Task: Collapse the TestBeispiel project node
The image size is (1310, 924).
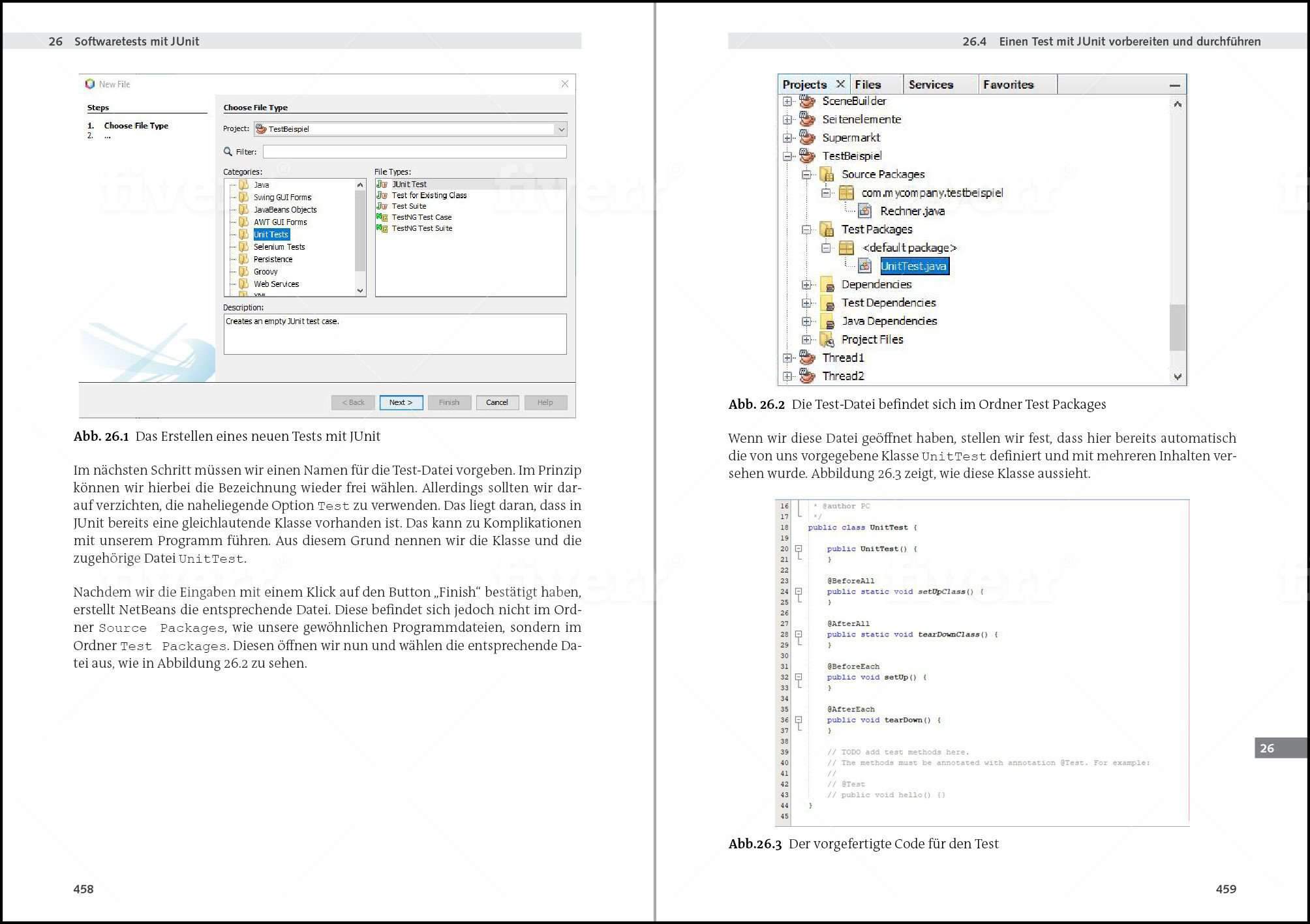Action: [787, 156]
